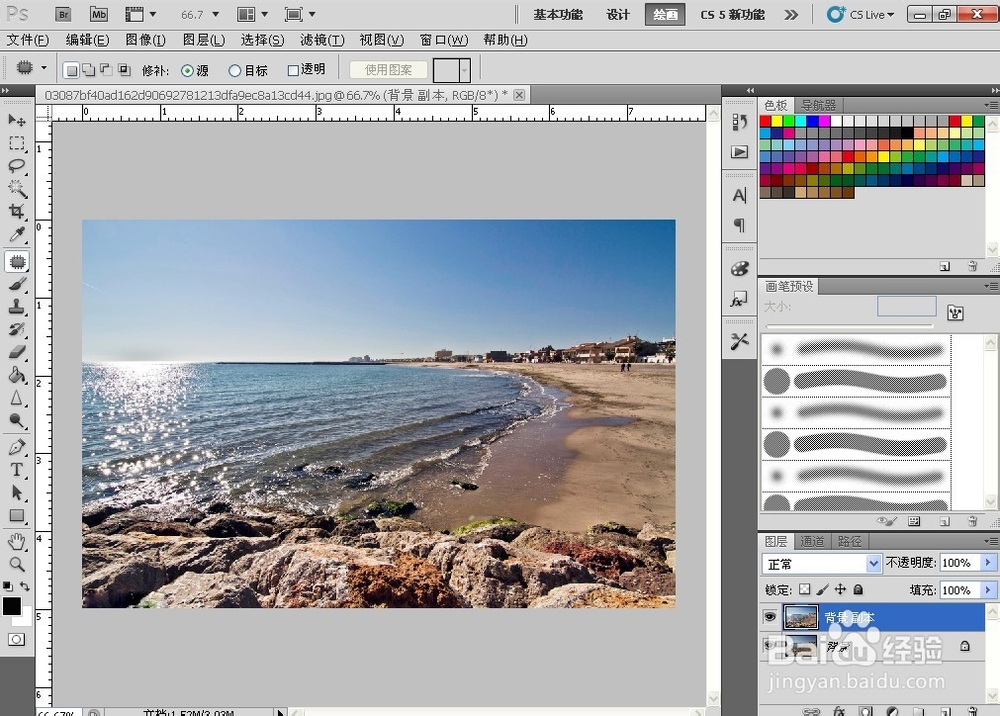The image size is (1000, 716).
Task: Select the Magic Wand tool
Action: (17, 189)
